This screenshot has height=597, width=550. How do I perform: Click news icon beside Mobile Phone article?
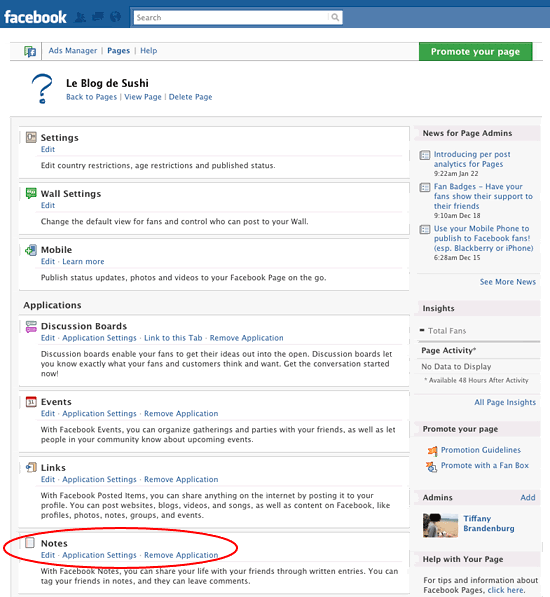pos(425,229)
